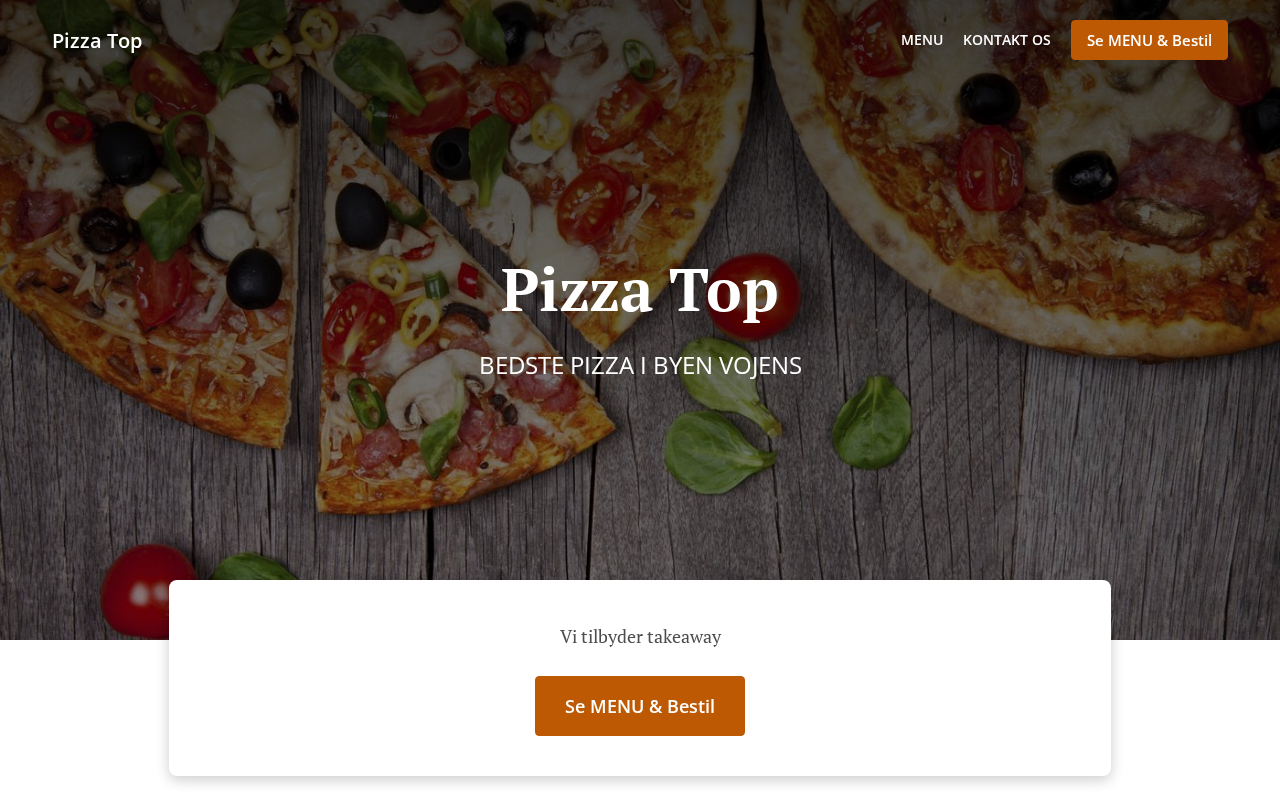Click the header Se MENU & Bestil button
Viewport: 1280px width, 800px height.
pyautogui.click(x=1149, y=40)
